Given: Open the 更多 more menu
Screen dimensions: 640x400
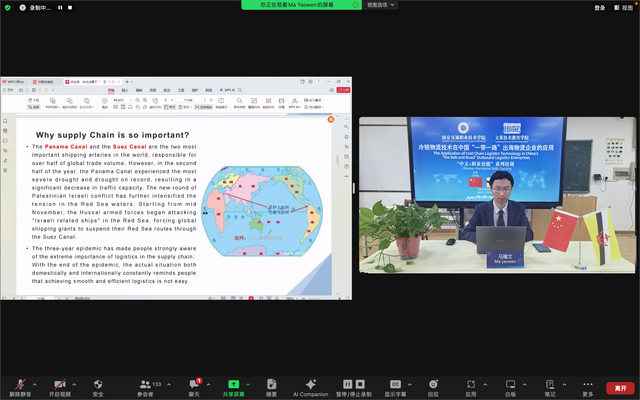Looking at the screenshot, I should pyautogui.click(x=587, y=386).
